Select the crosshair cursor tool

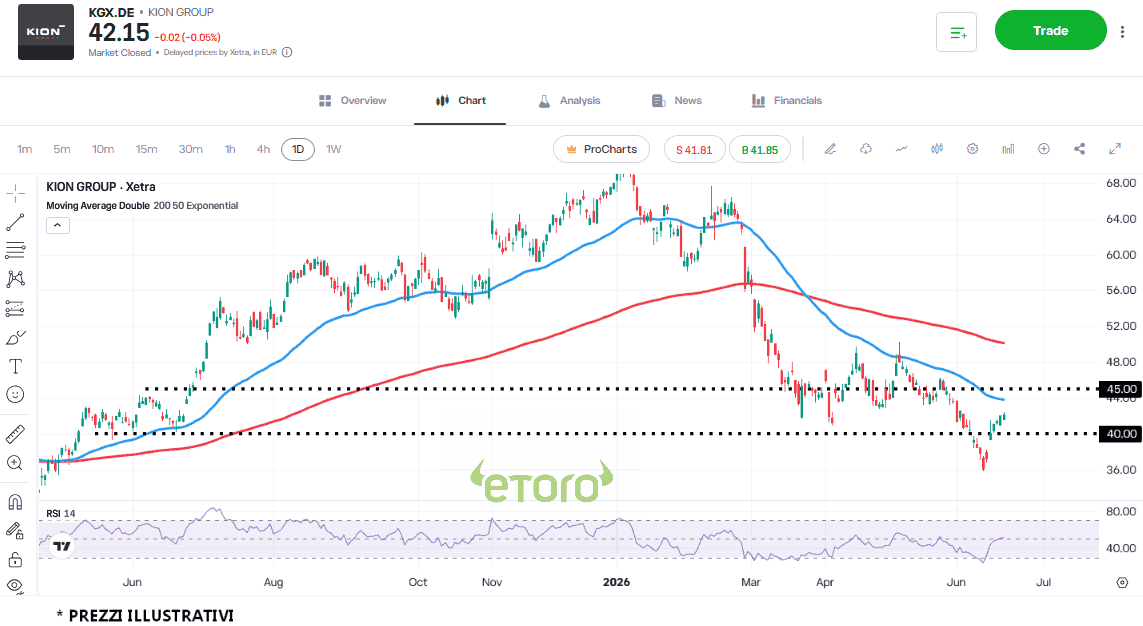pos(15,194)
